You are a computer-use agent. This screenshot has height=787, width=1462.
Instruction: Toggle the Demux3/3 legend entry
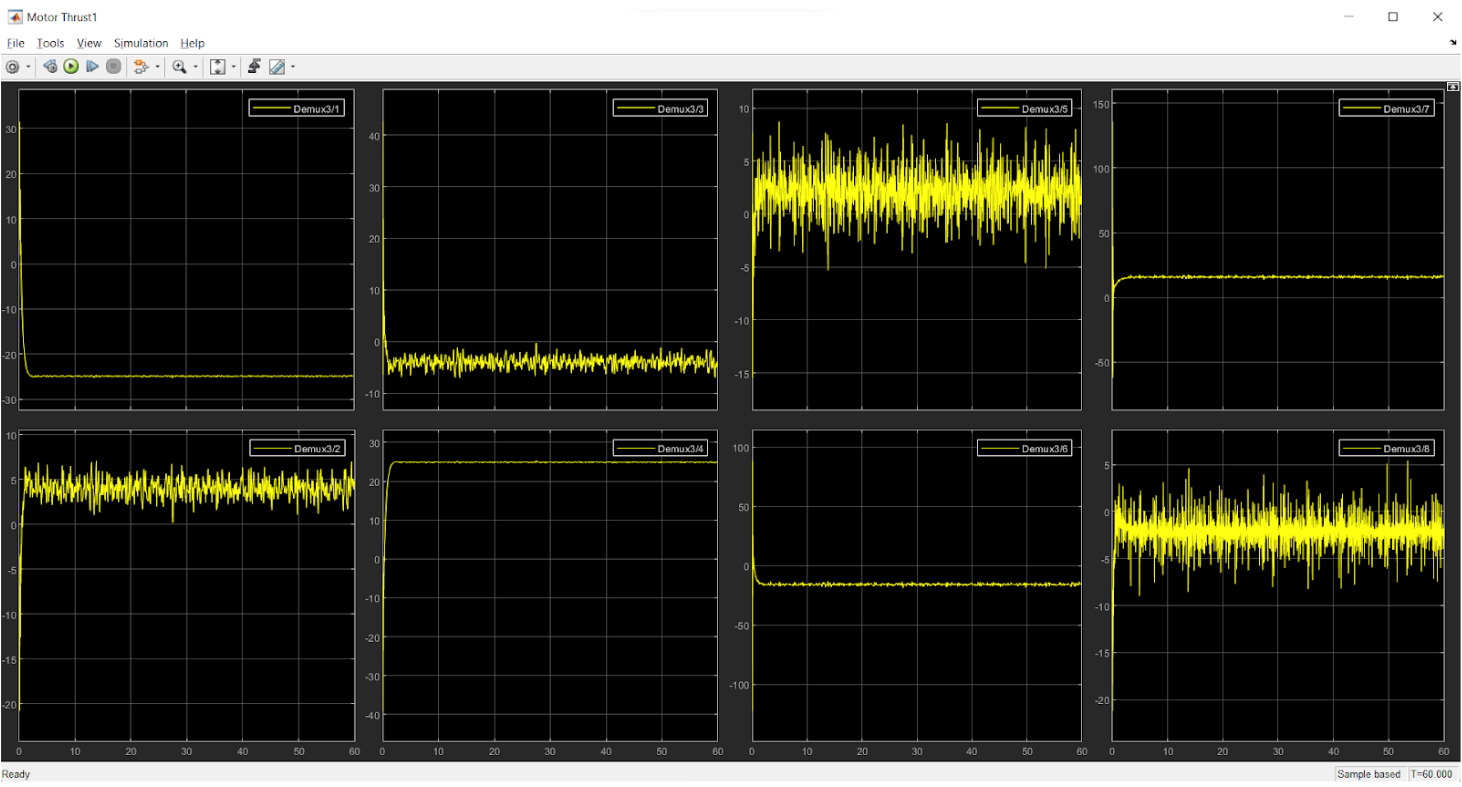[662, 108]
